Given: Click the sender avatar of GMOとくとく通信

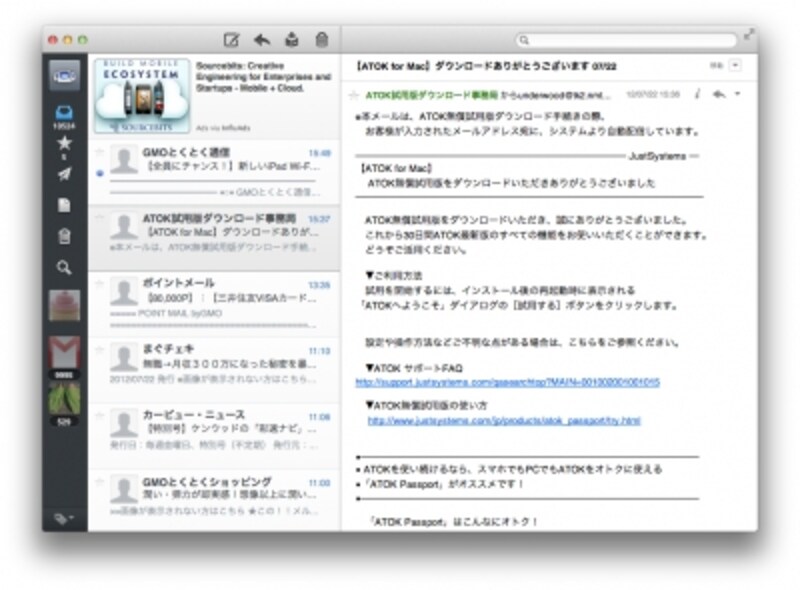Looking at the screenshot, I should tap(124, 159).
